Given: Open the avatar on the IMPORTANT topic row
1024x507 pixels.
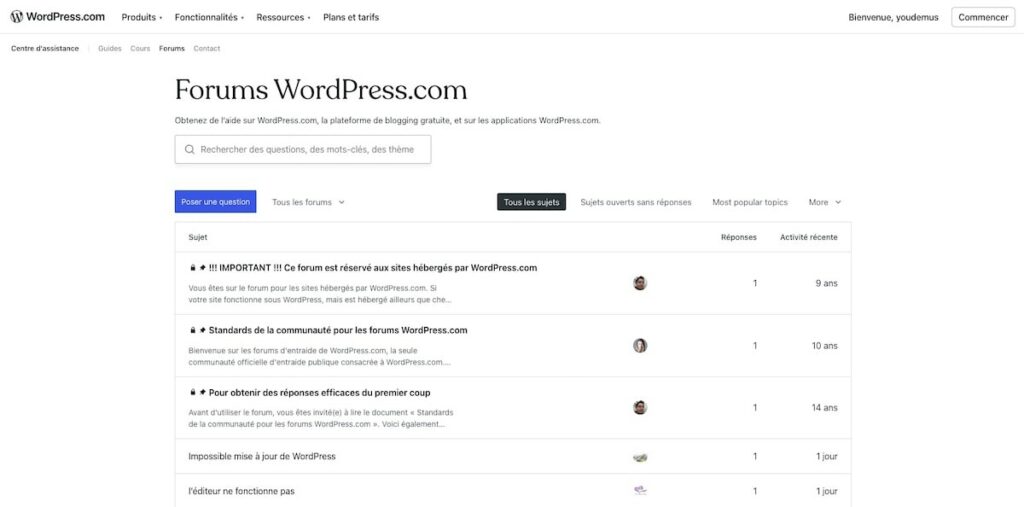Looking at the screenshot, I should (x=640, y=283).
